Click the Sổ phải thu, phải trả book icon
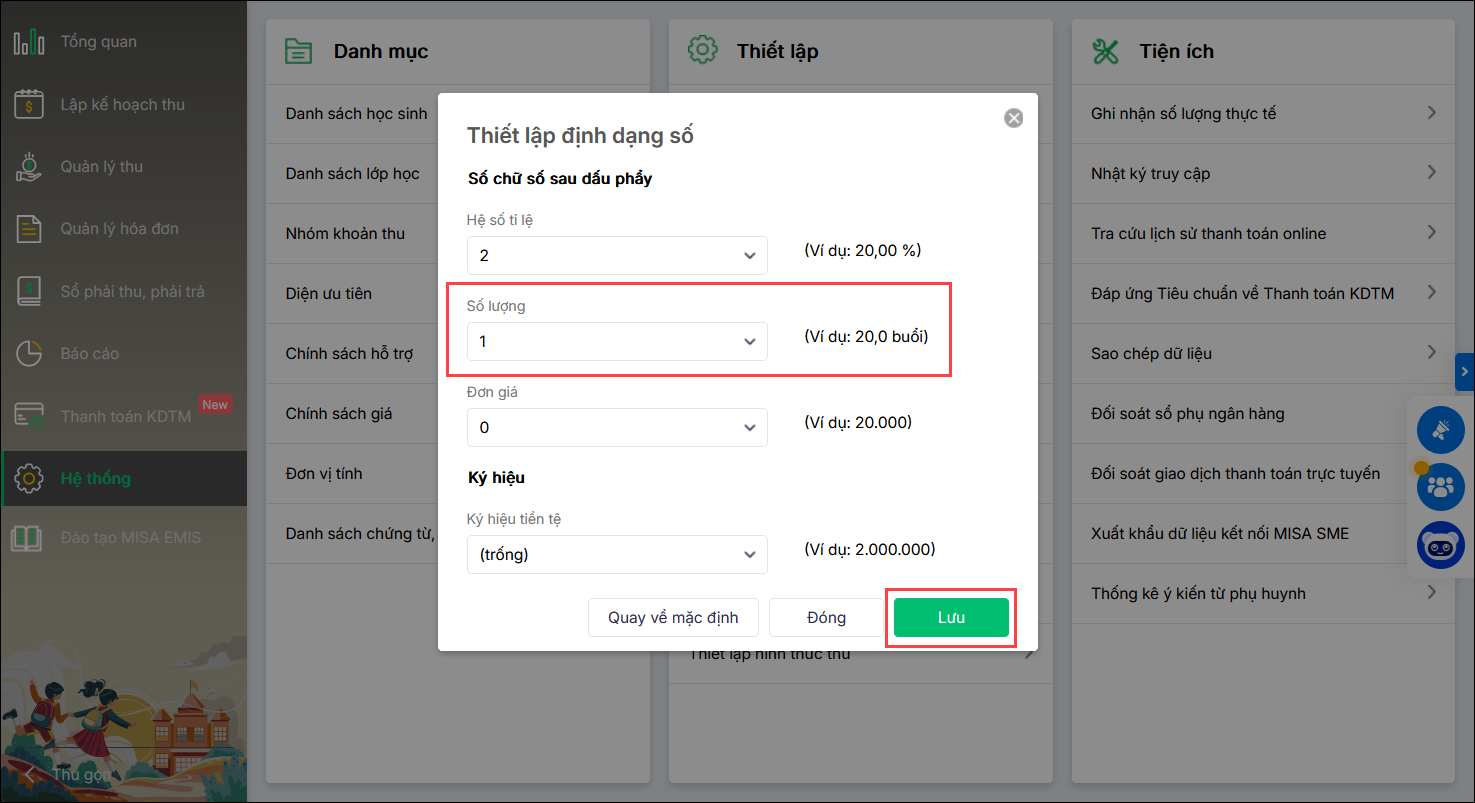Screen dimensions: 1475x803 point(29,291)
